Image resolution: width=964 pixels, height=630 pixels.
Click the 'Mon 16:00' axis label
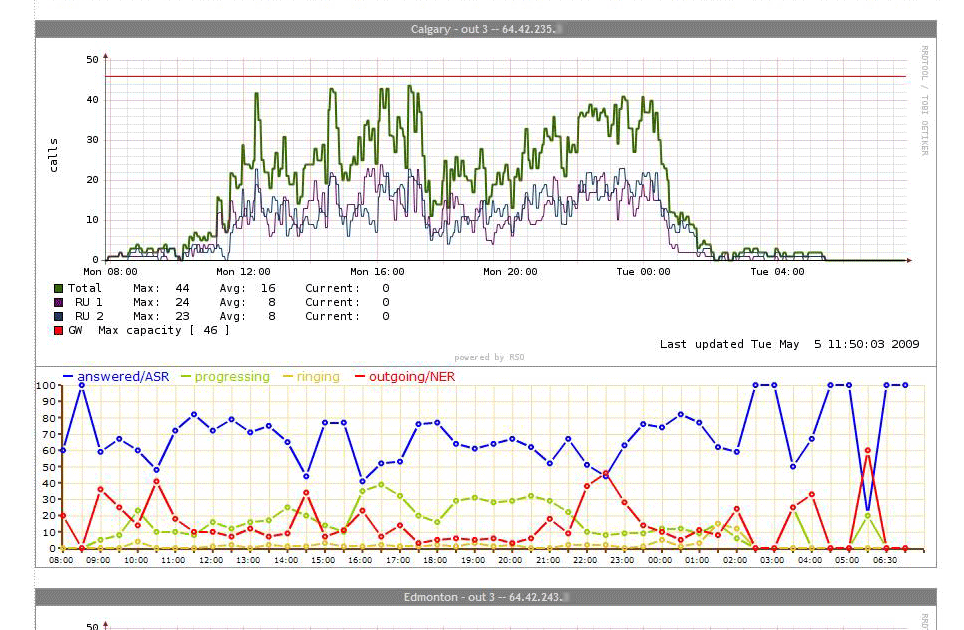pyautogui.click(x=377, y=271)
